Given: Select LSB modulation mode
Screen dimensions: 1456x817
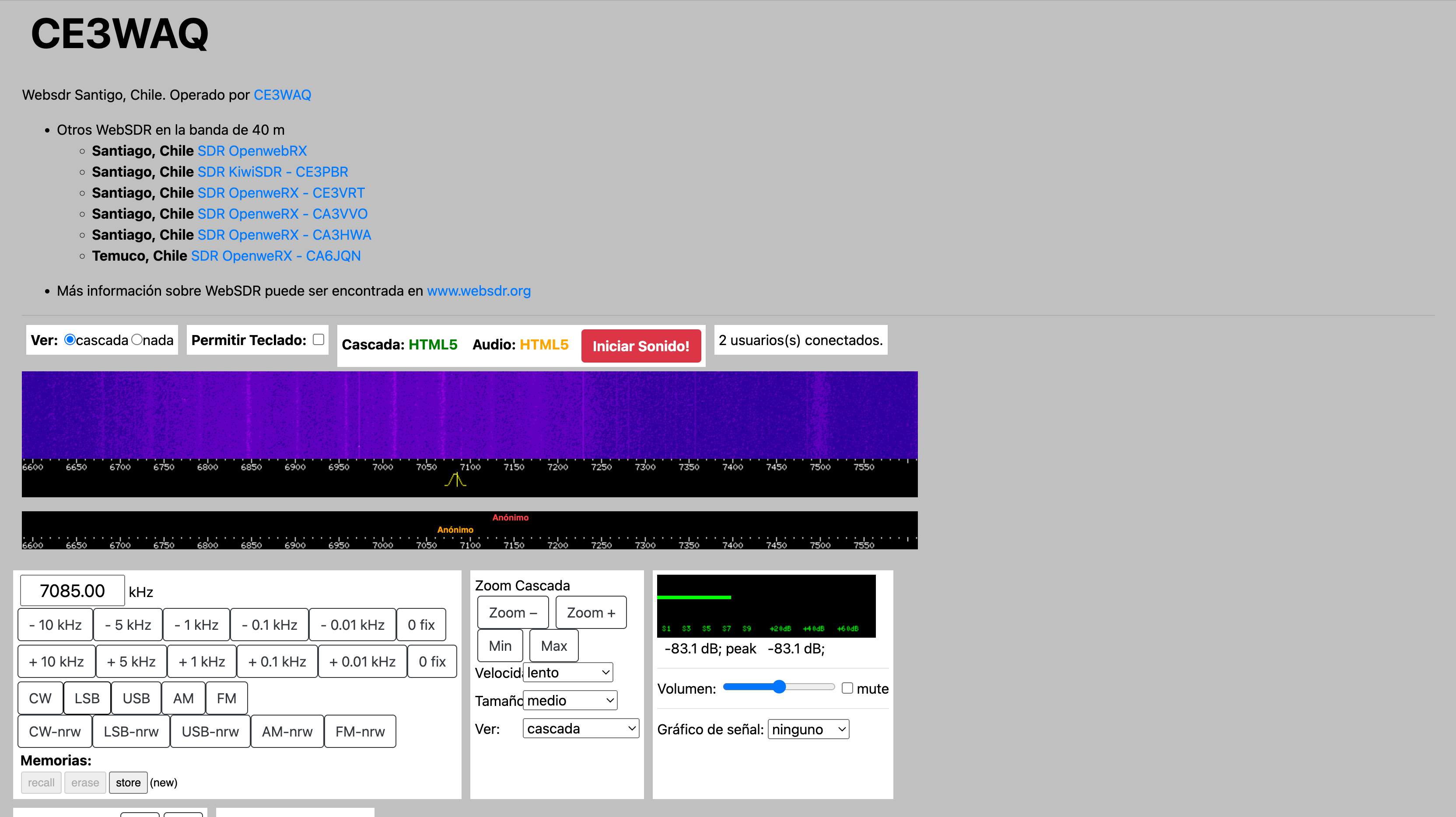Looking at the screenshot, I should tap(87, 698).
